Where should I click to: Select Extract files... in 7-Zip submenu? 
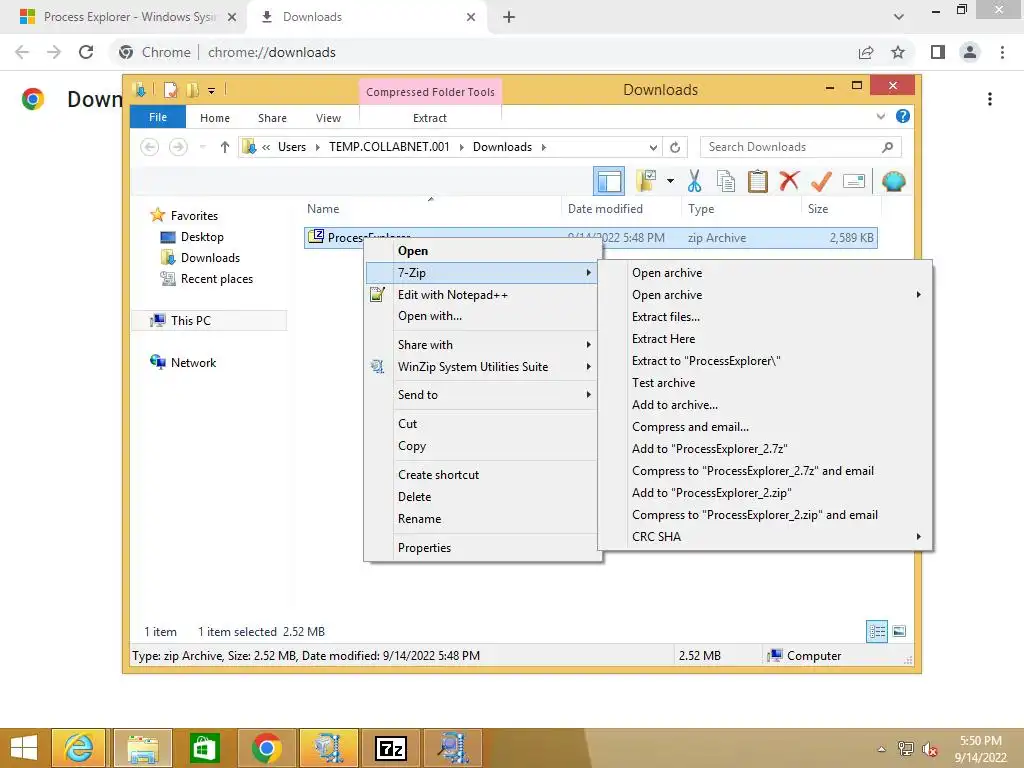(x=665, y=317)
